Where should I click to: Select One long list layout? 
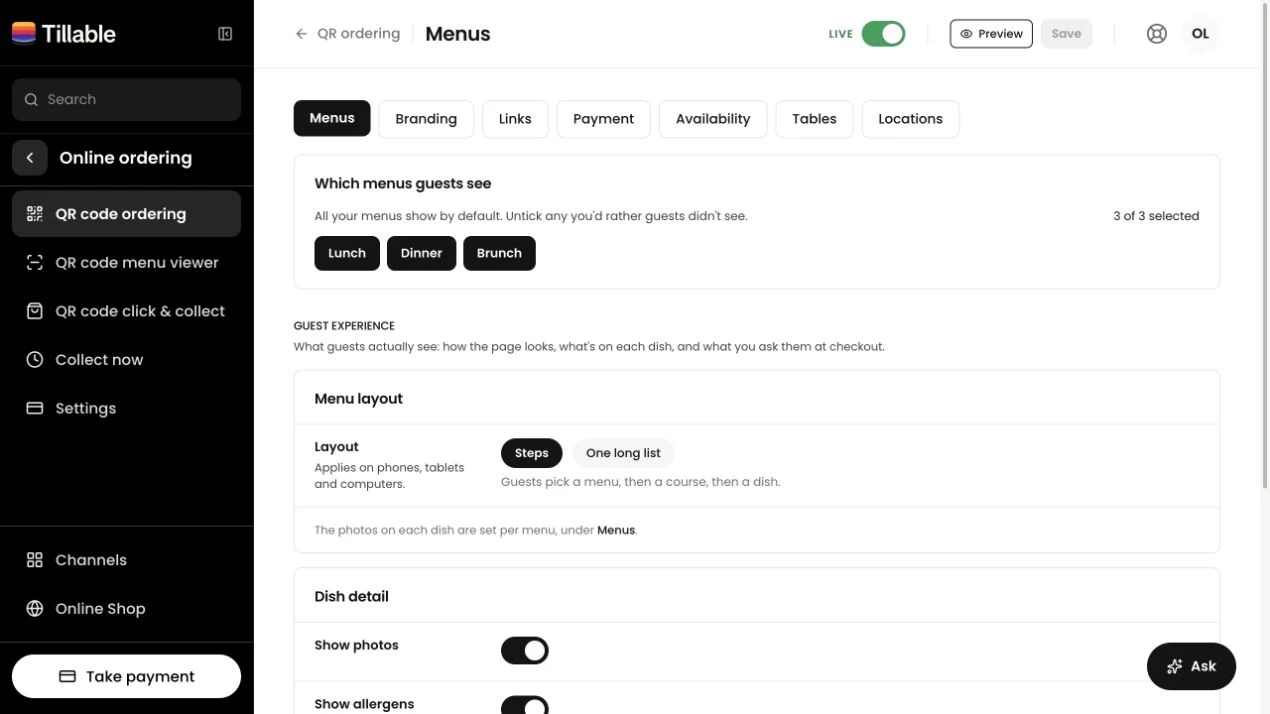[623, 453]
